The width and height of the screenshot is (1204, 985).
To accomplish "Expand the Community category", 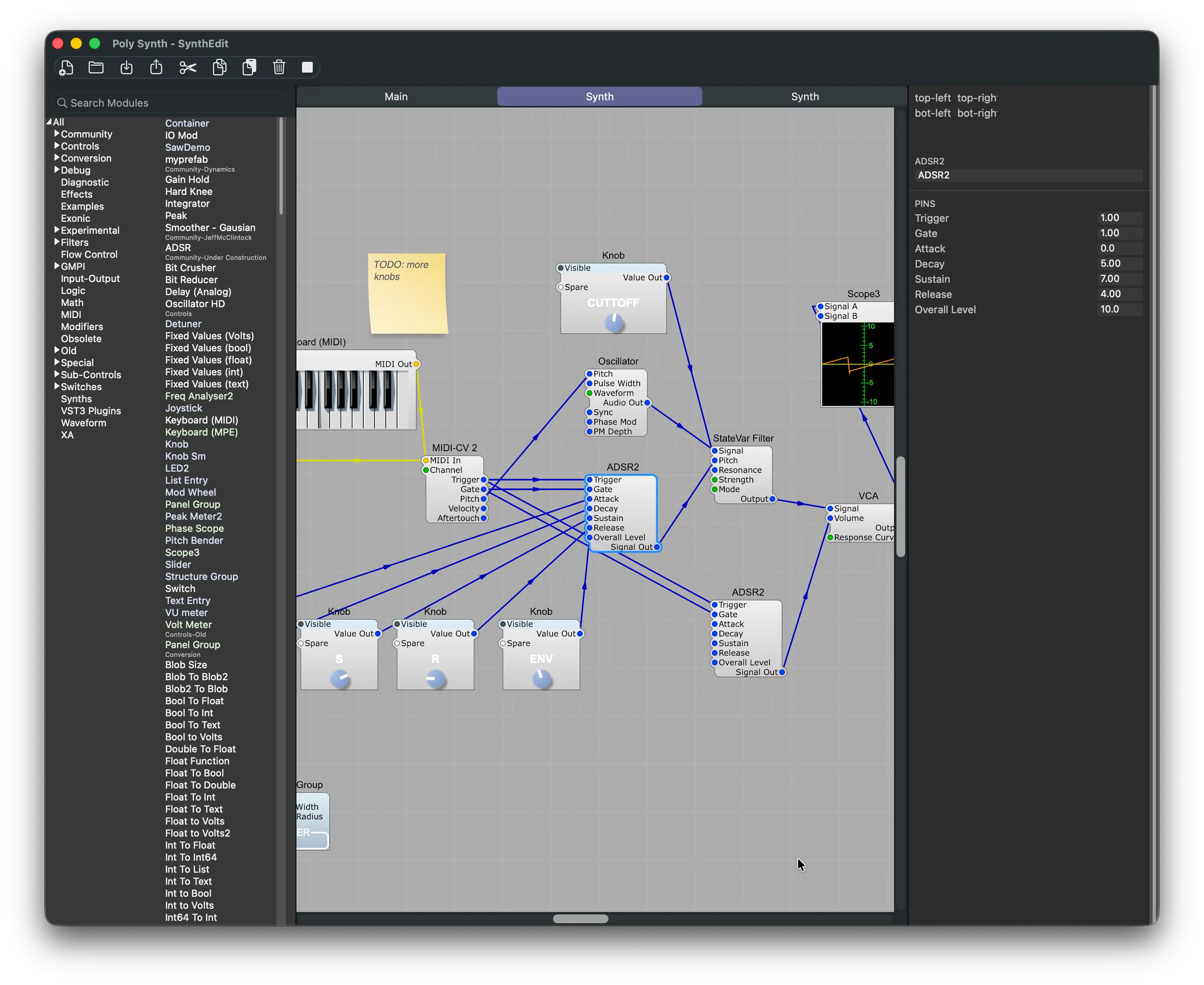I will coord(57,134).
